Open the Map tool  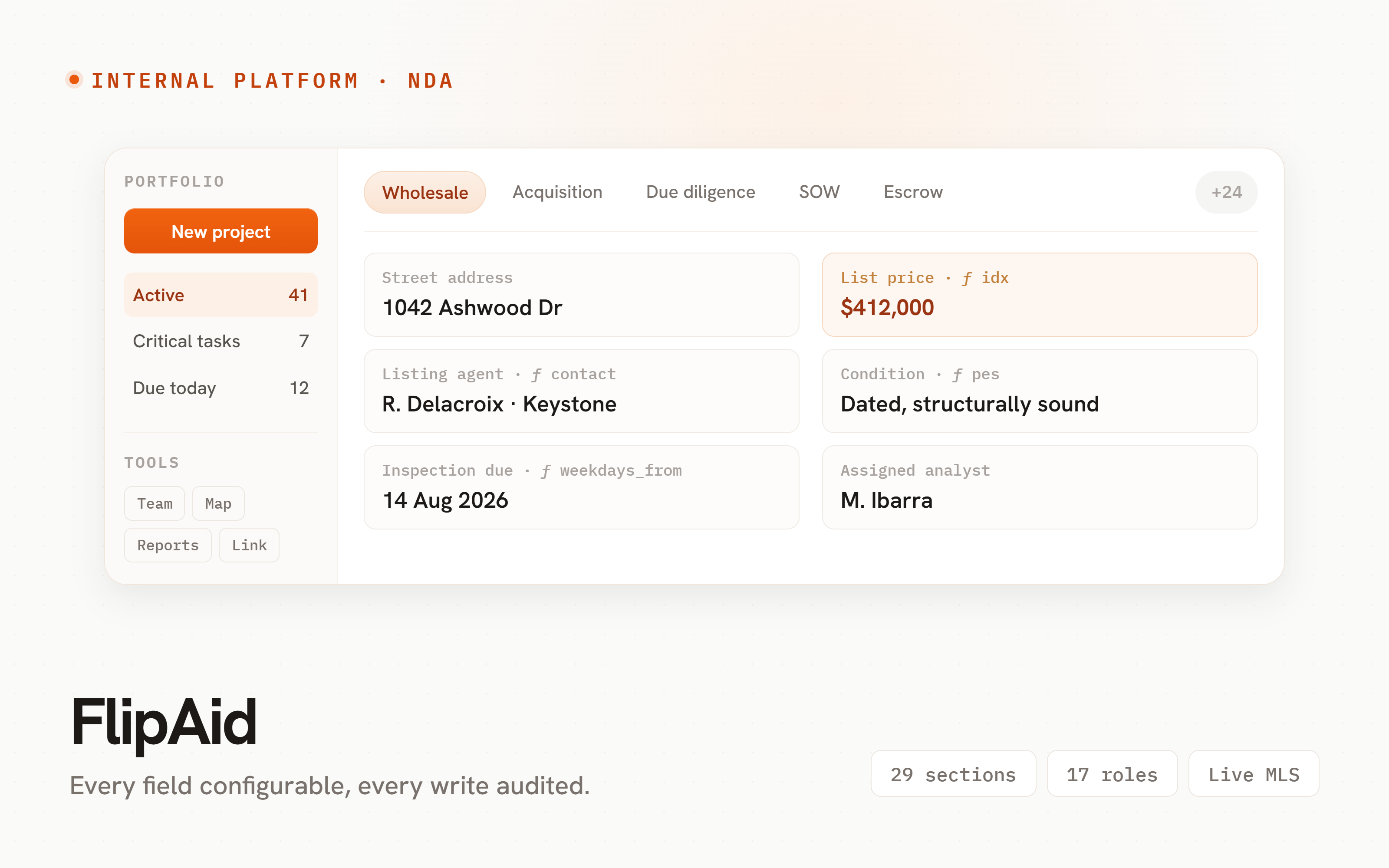click(x=218, y=503)
